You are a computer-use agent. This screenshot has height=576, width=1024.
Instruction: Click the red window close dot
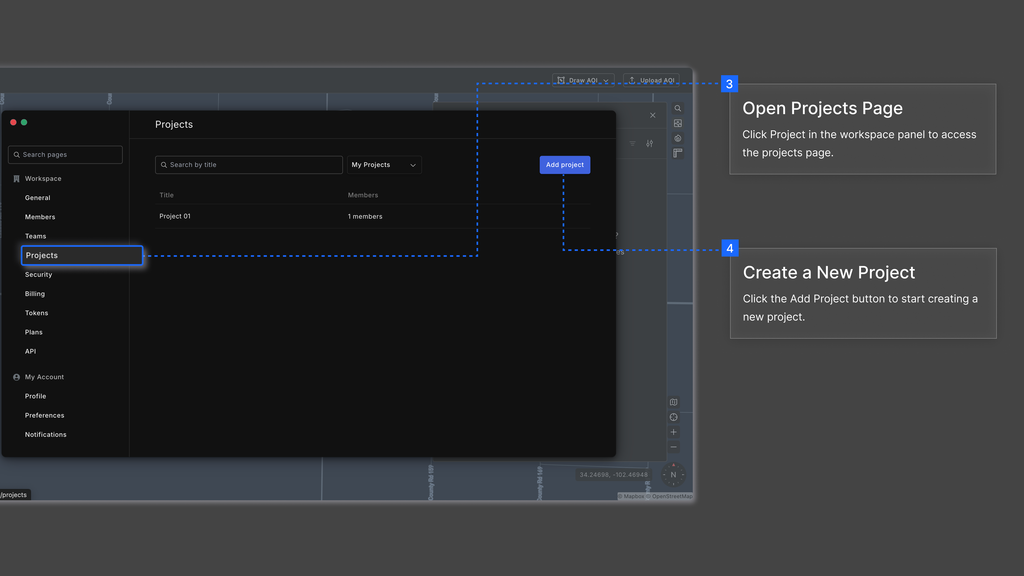pyautogui.click(x=13, y=122)
